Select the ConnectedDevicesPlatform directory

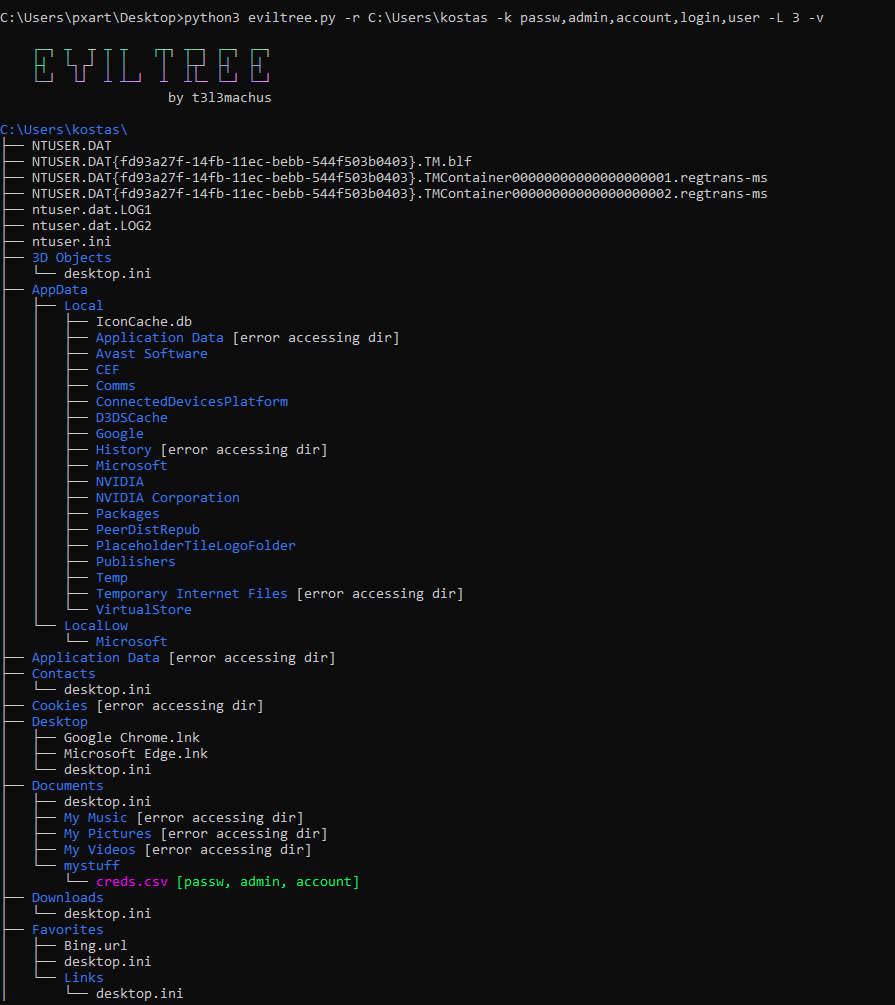(192, 402)
